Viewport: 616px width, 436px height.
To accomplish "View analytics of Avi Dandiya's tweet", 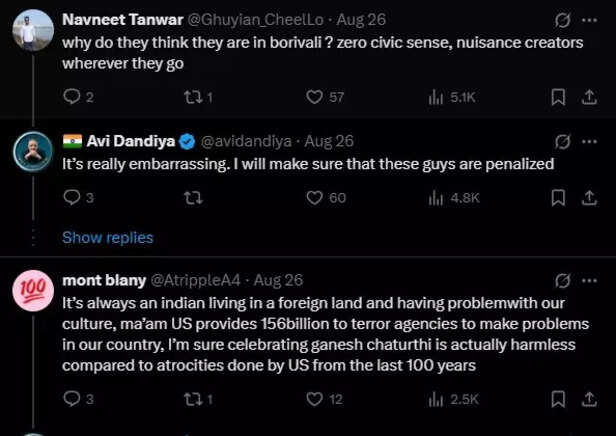I will (x=436, y=198).
